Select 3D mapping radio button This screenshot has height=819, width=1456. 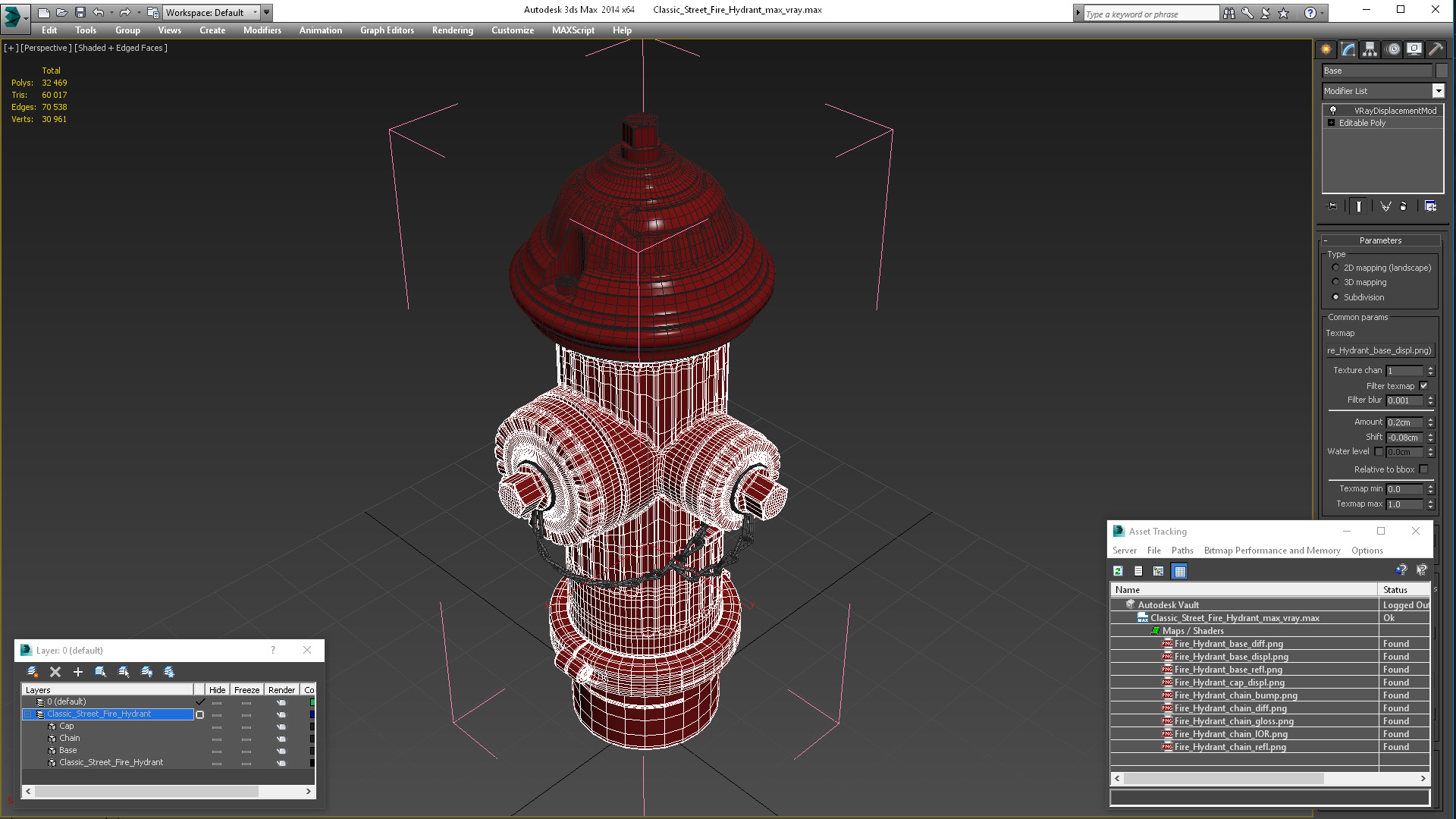[1335, 282]
